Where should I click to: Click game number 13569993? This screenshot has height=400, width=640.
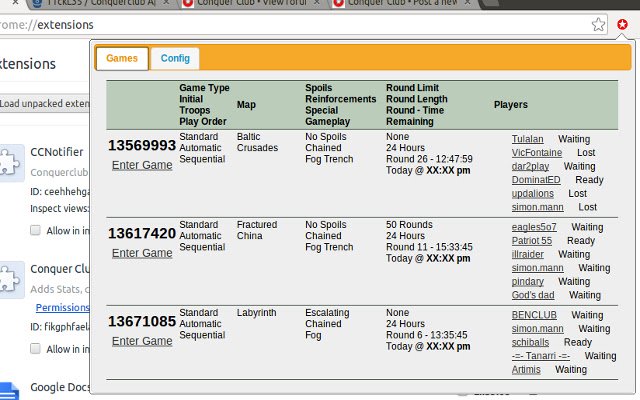click(142, 145)
